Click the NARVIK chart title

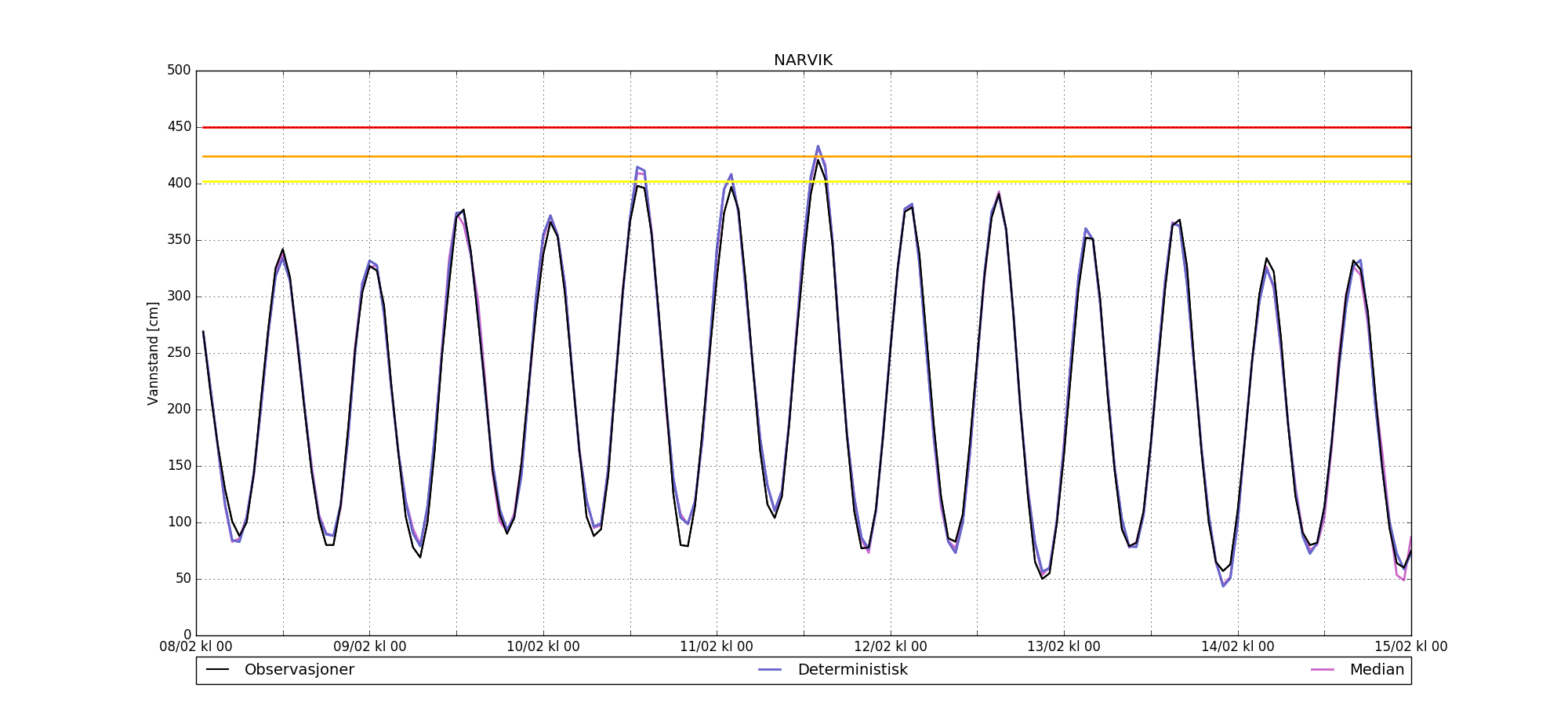click(803, 60)
